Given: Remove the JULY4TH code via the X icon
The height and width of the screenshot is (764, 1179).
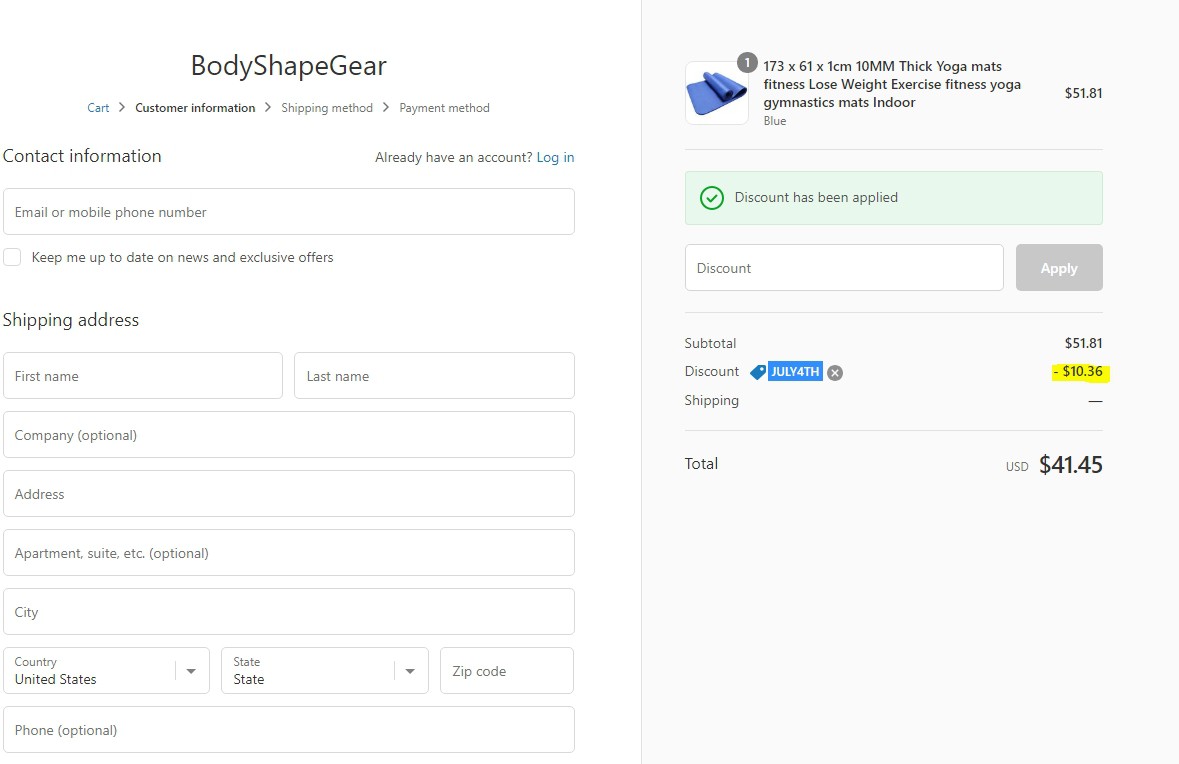Looking at the screenshot, I should tap(835, 371).
